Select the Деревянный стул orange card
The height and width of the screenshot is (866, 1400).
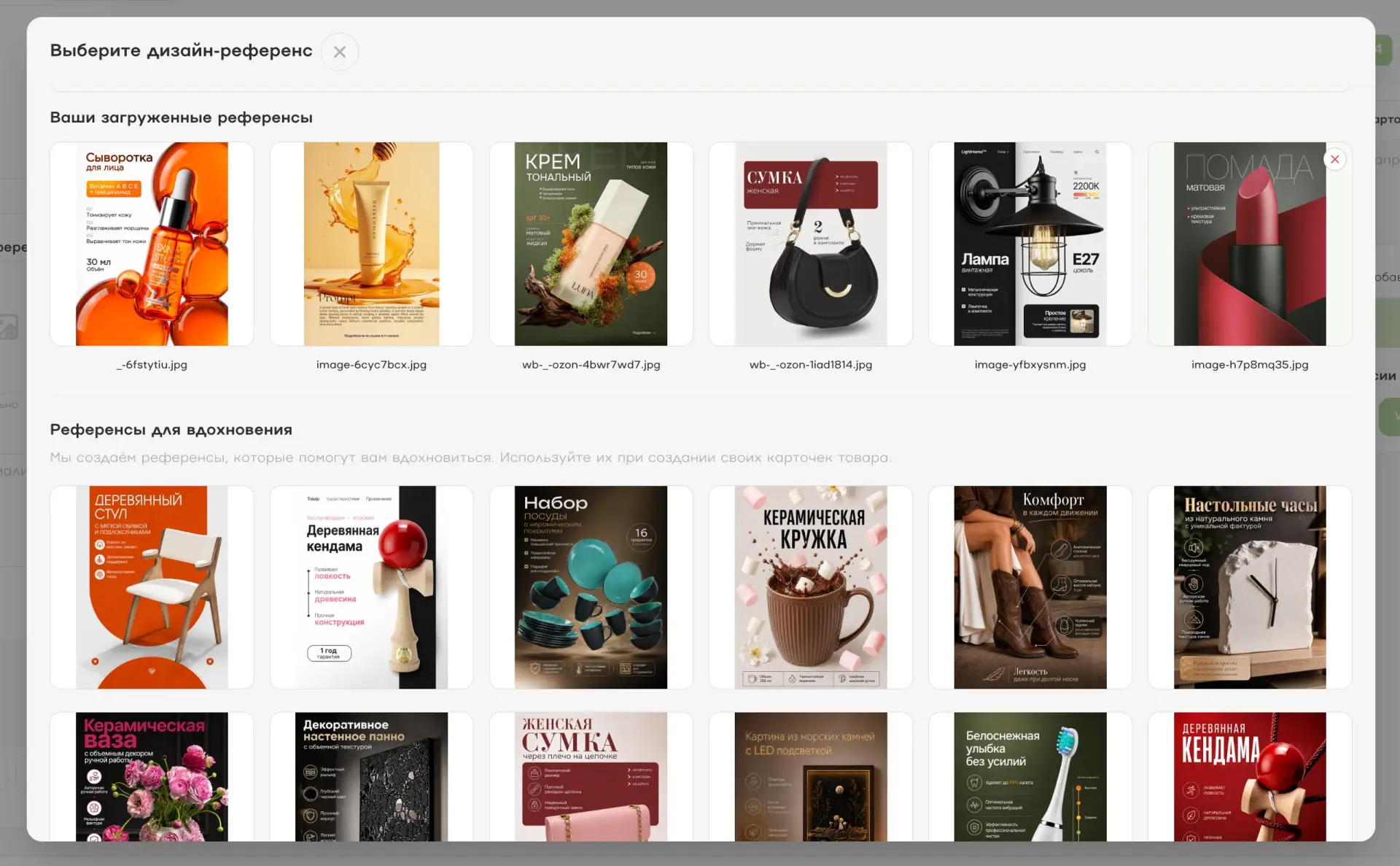coord(152,587)
